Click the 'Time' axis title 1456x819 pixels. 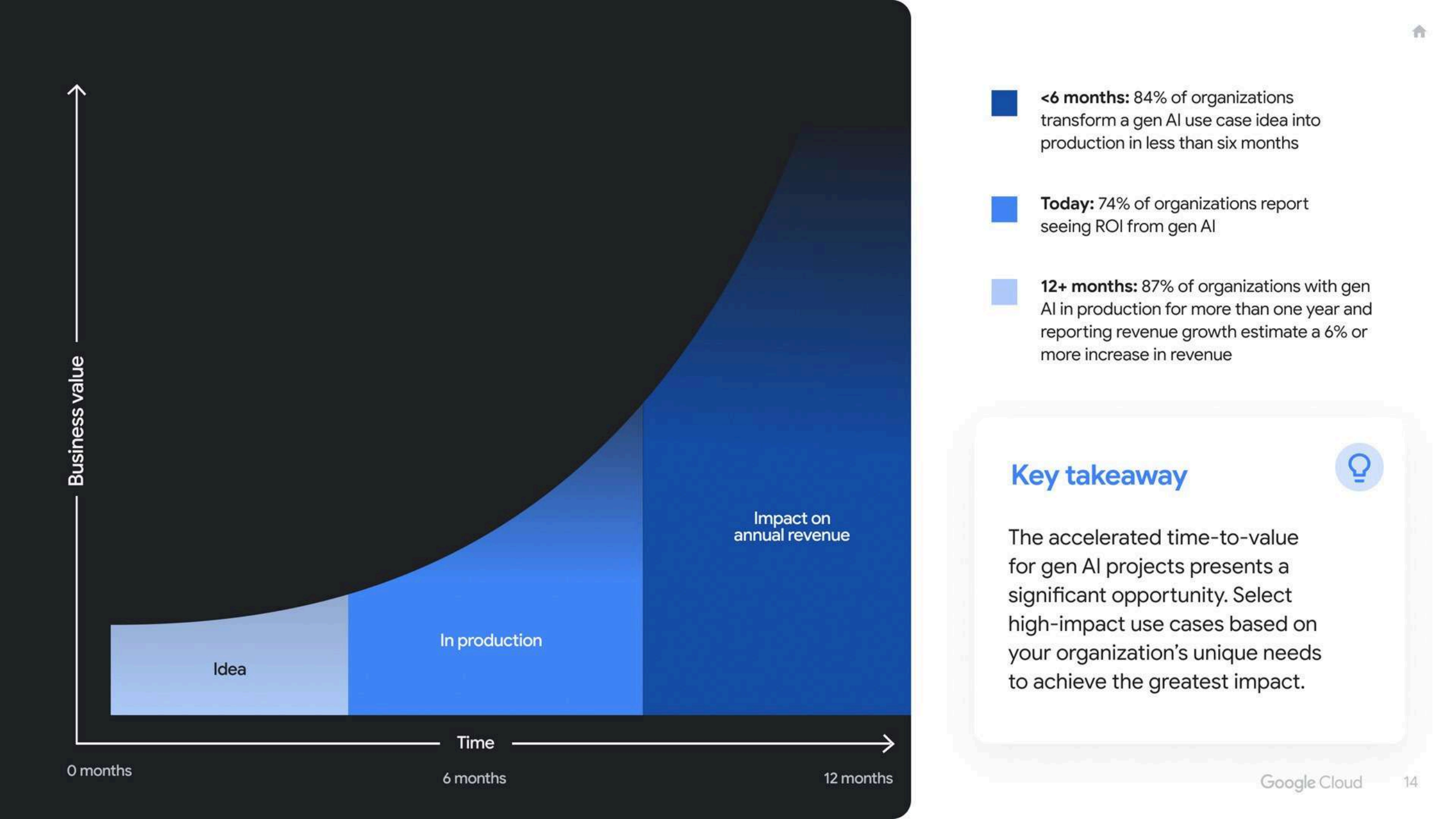click(475, 743)
